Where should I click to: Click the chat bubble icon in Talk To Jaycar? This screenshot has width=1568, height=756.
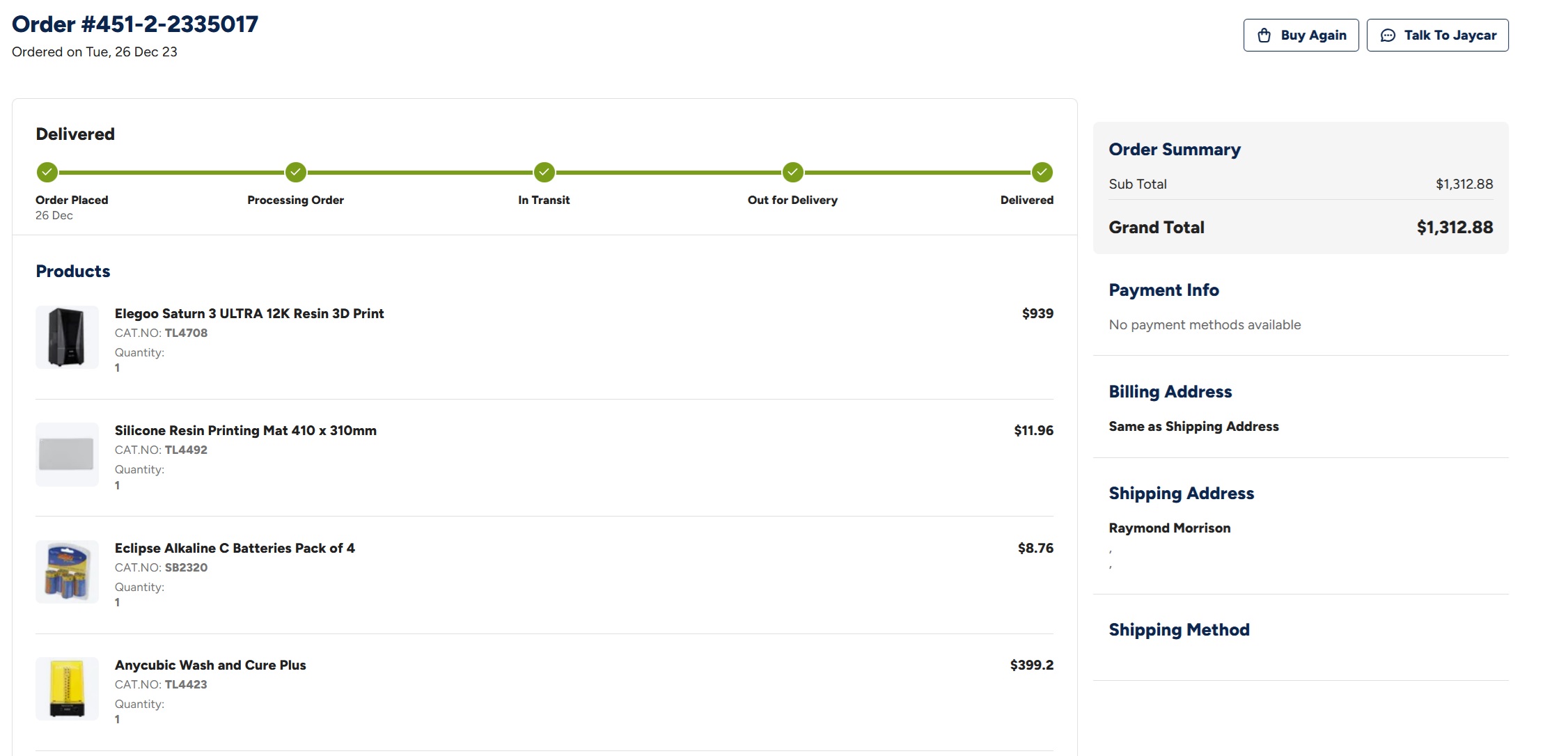click(x=1388, y=36)
